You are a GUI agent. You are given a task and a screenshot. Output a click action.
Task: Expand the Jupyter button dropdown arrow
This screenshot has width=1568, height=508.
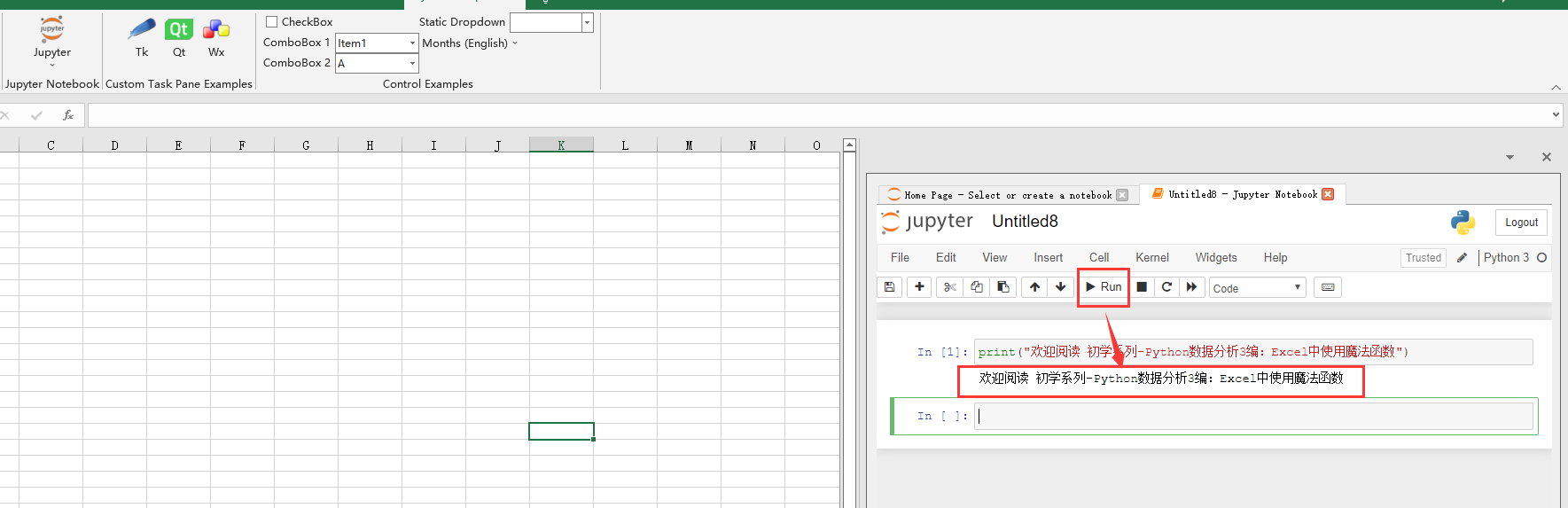click(x=52, y=64)
